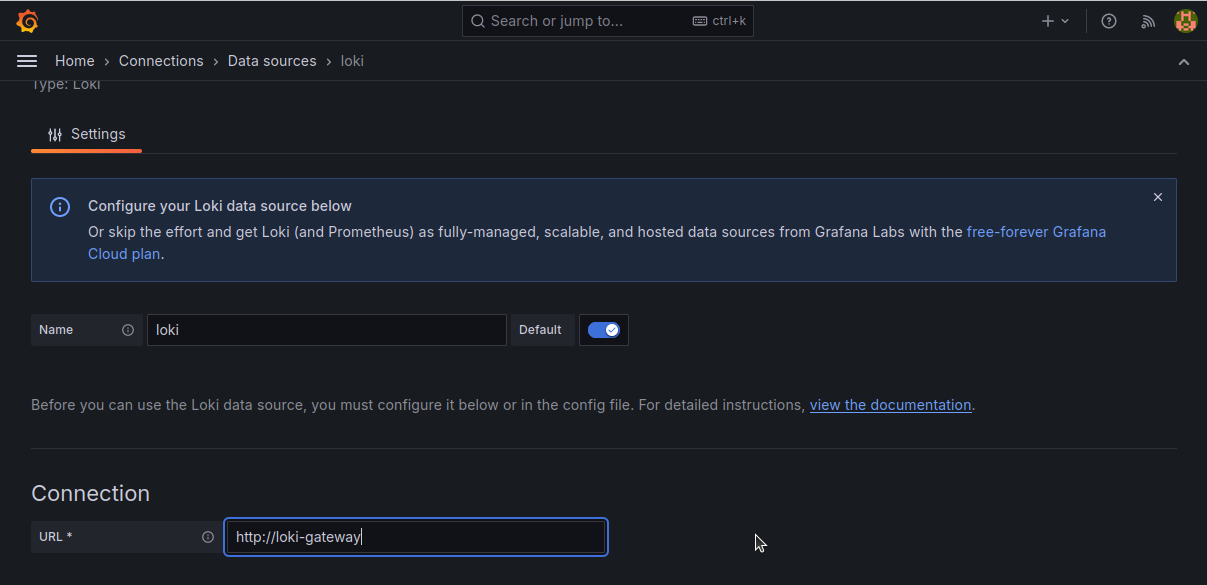The image size is (1207, 585).
Task: Click the user profile avatar
Action: click(1185, 21)
